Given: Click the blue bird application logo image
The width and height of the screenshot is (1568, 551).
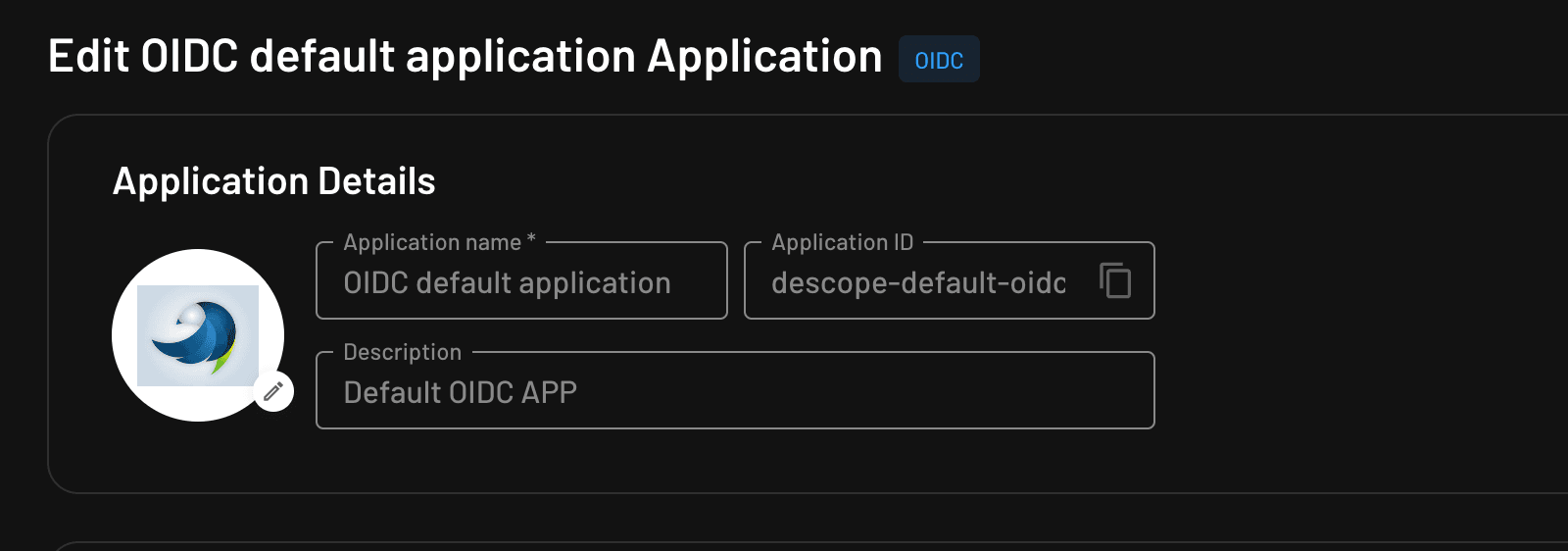Looking at the screenshot, I should pyautogui.click(x=198, y=335).
